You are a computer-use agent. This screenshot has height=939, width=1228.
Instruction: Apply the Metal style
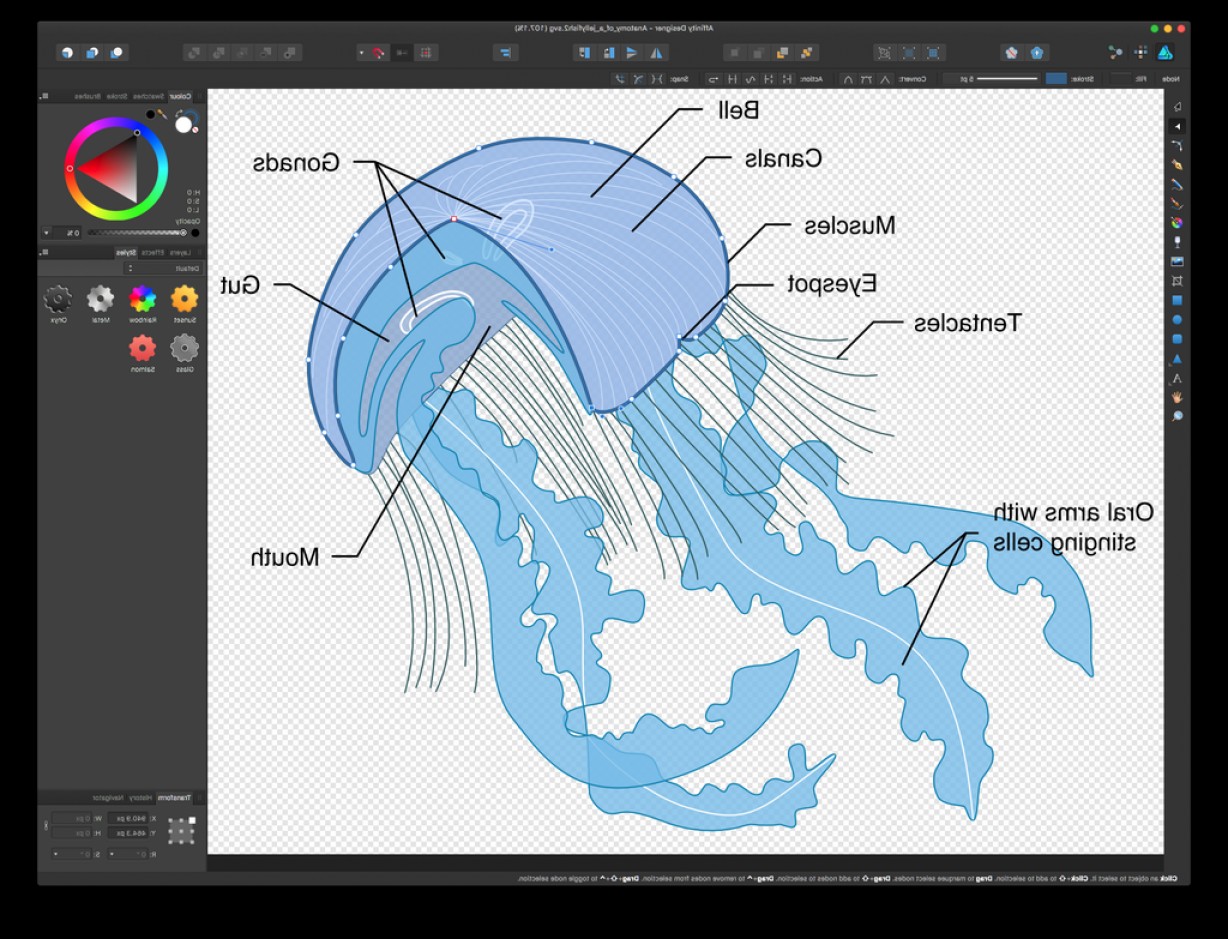click(101, 297)
